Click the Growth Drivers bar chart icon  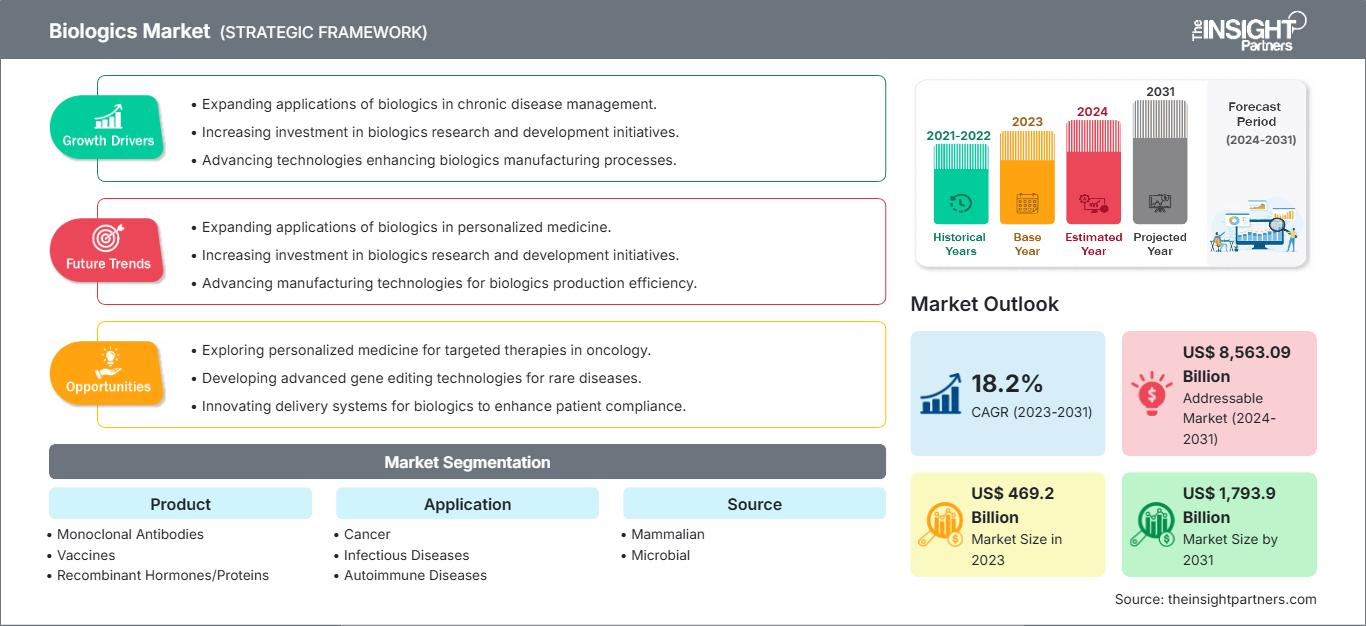point(108,116)
